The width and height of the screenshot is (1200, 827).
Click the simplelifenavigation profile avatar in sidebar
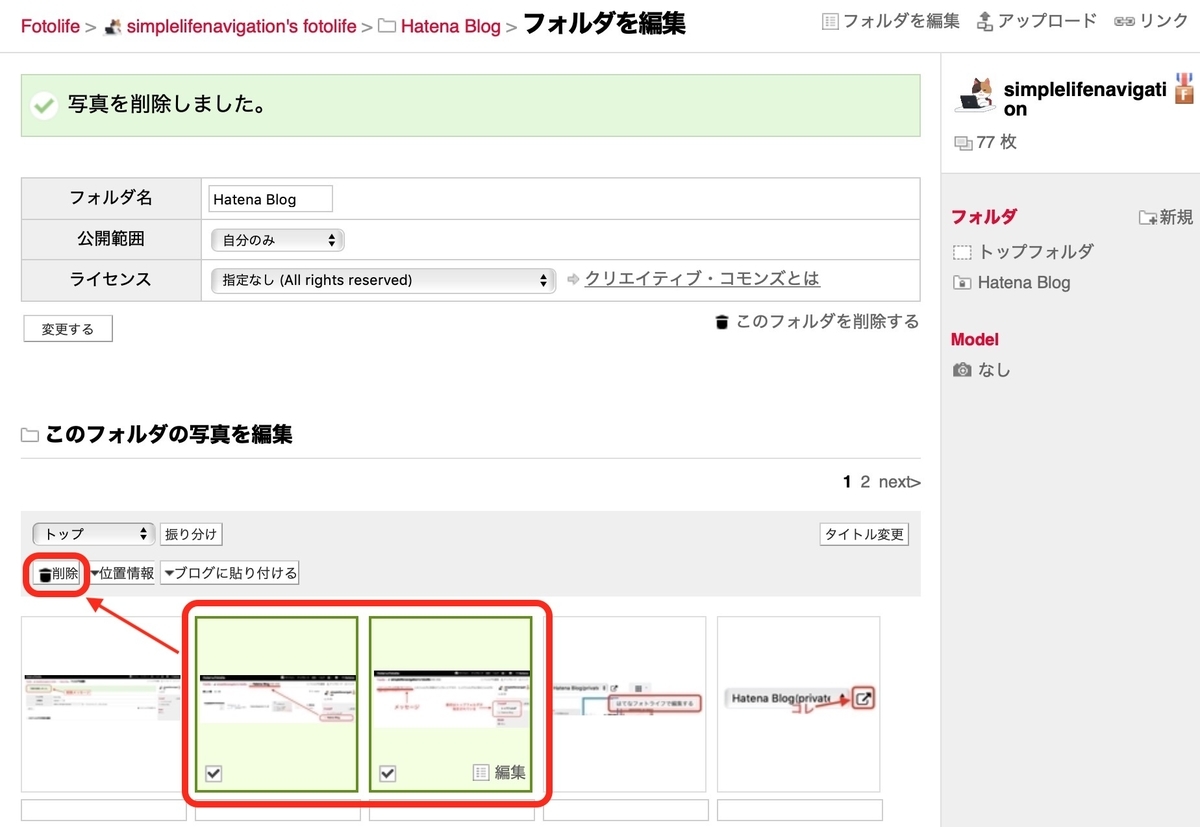click(x=976, y=95)
